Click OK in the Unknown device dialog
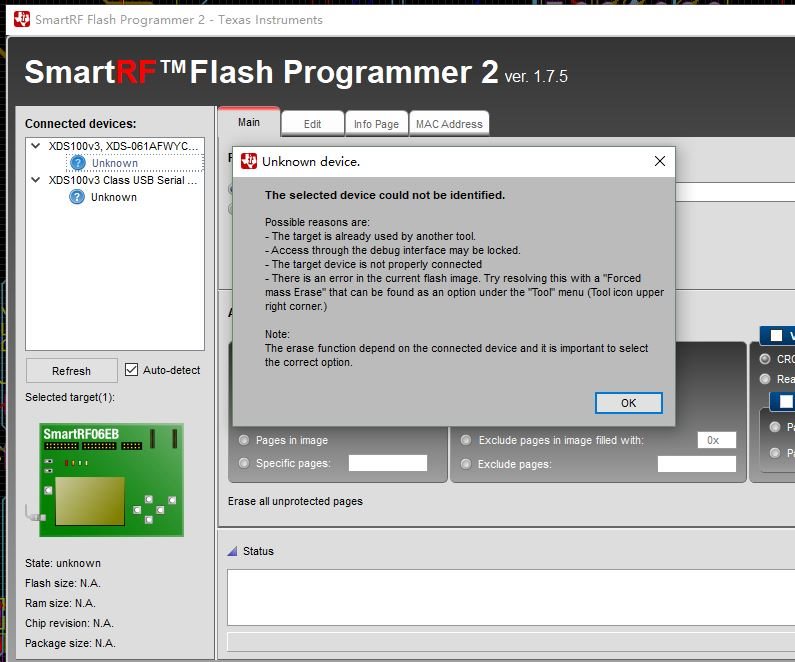Image resolution: width=795 pixels, height=662 pixels. tap(628, 403)
